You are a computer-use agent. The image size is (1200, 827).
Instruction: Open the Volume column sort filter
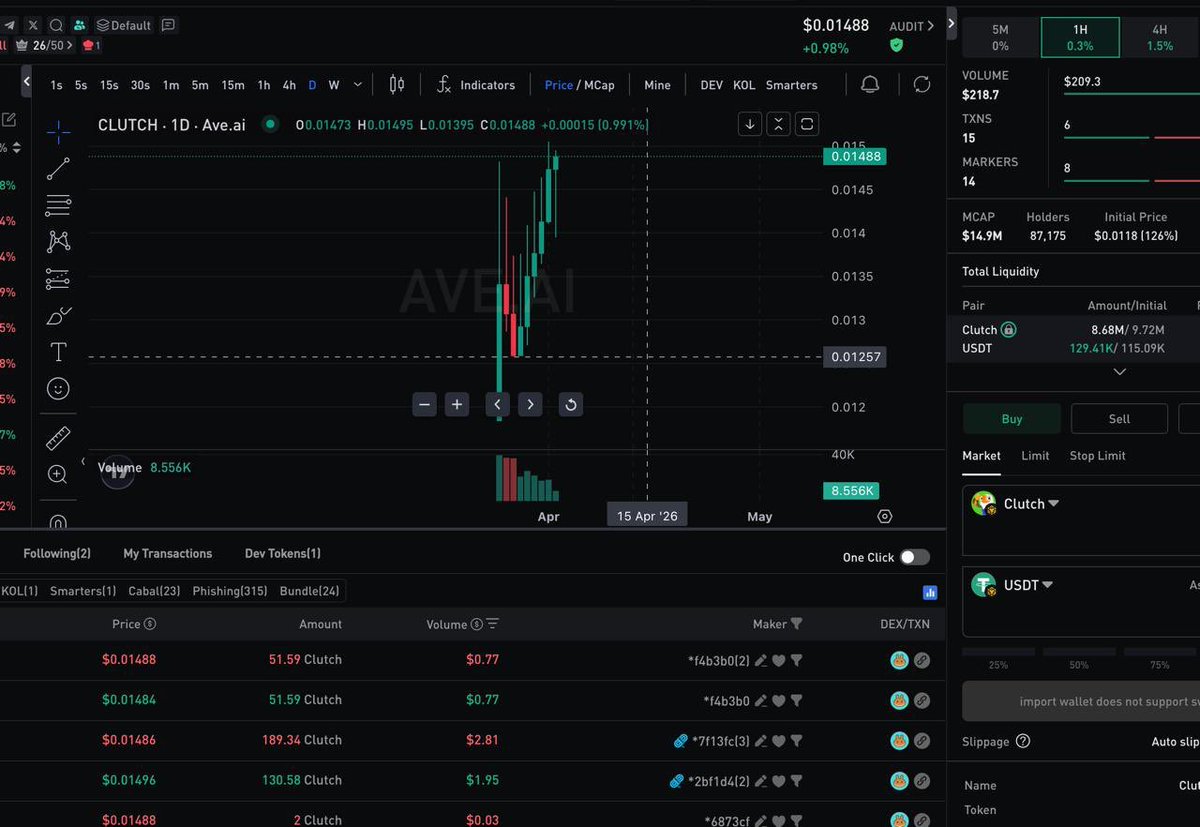(x=492, y=624)
